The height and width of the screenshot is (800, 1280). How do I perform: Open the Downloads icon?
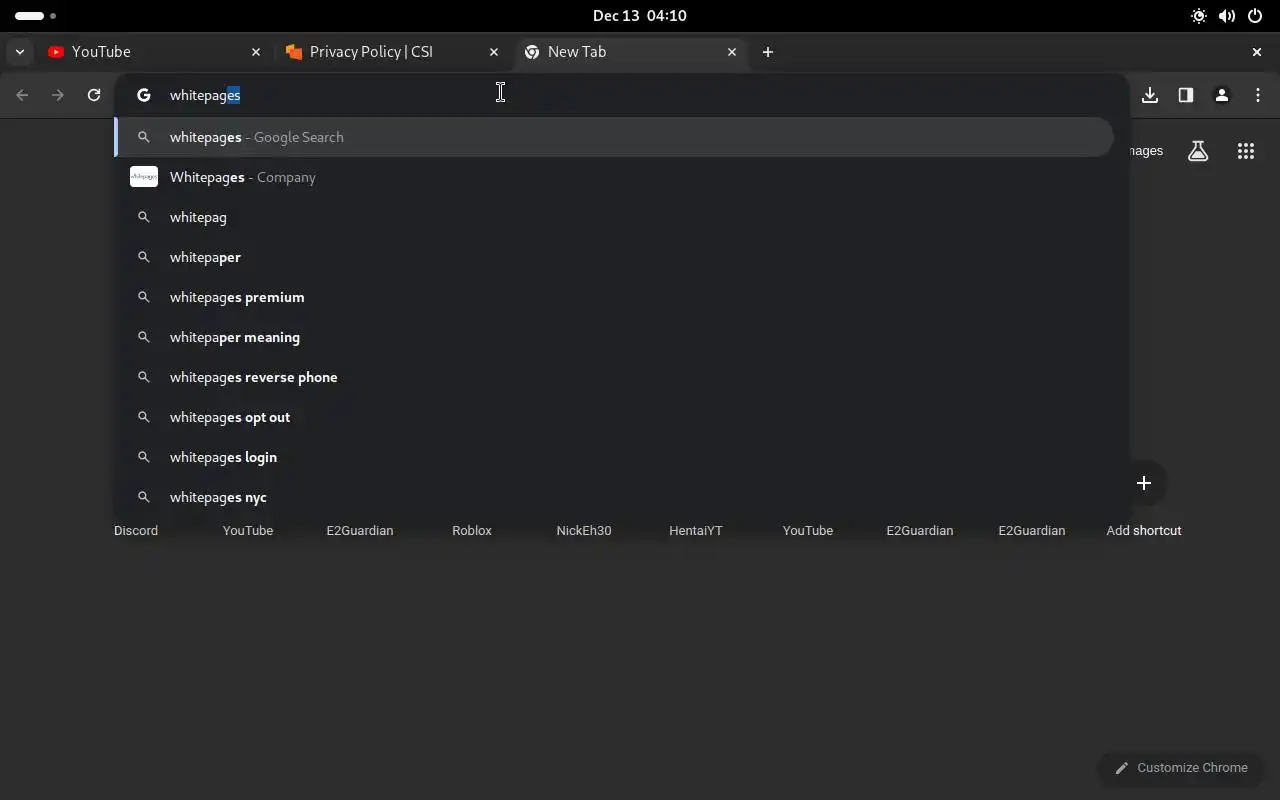pyautogui.click(x=1150, y=95)
